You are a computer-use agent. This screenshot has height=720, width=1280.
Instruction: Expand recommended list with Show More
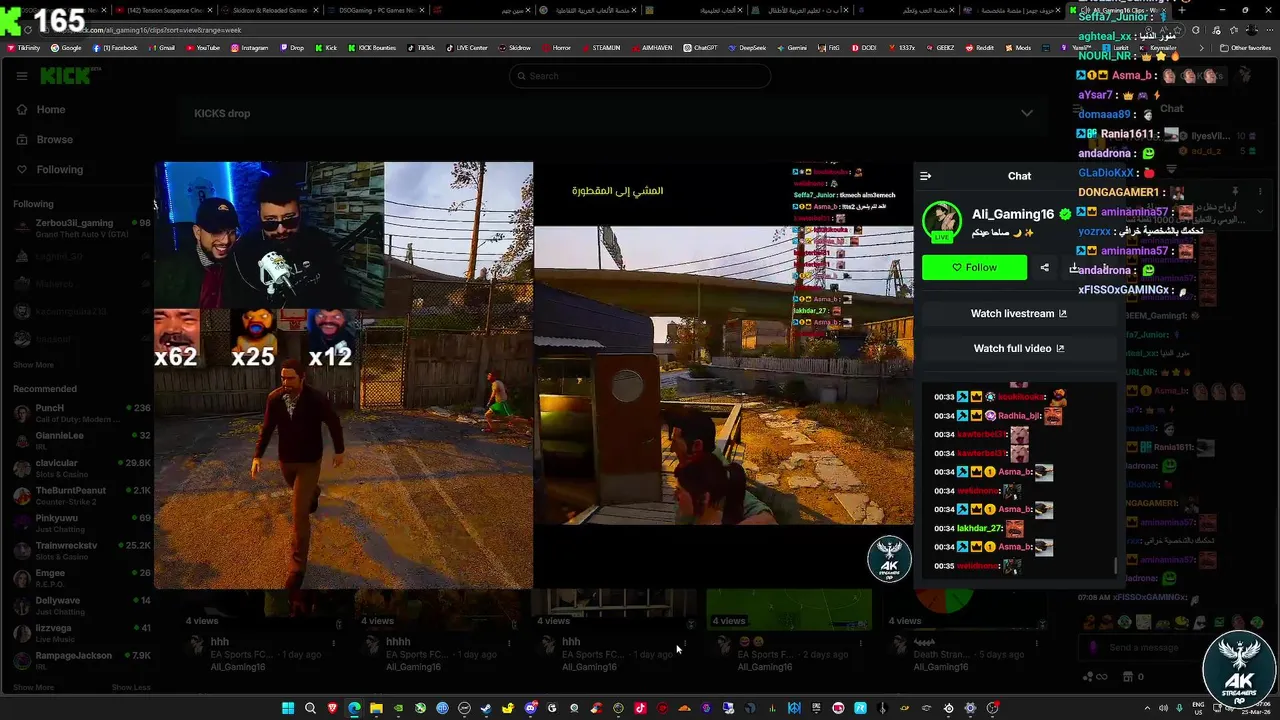pyautogui.click(x=33, y=688)
